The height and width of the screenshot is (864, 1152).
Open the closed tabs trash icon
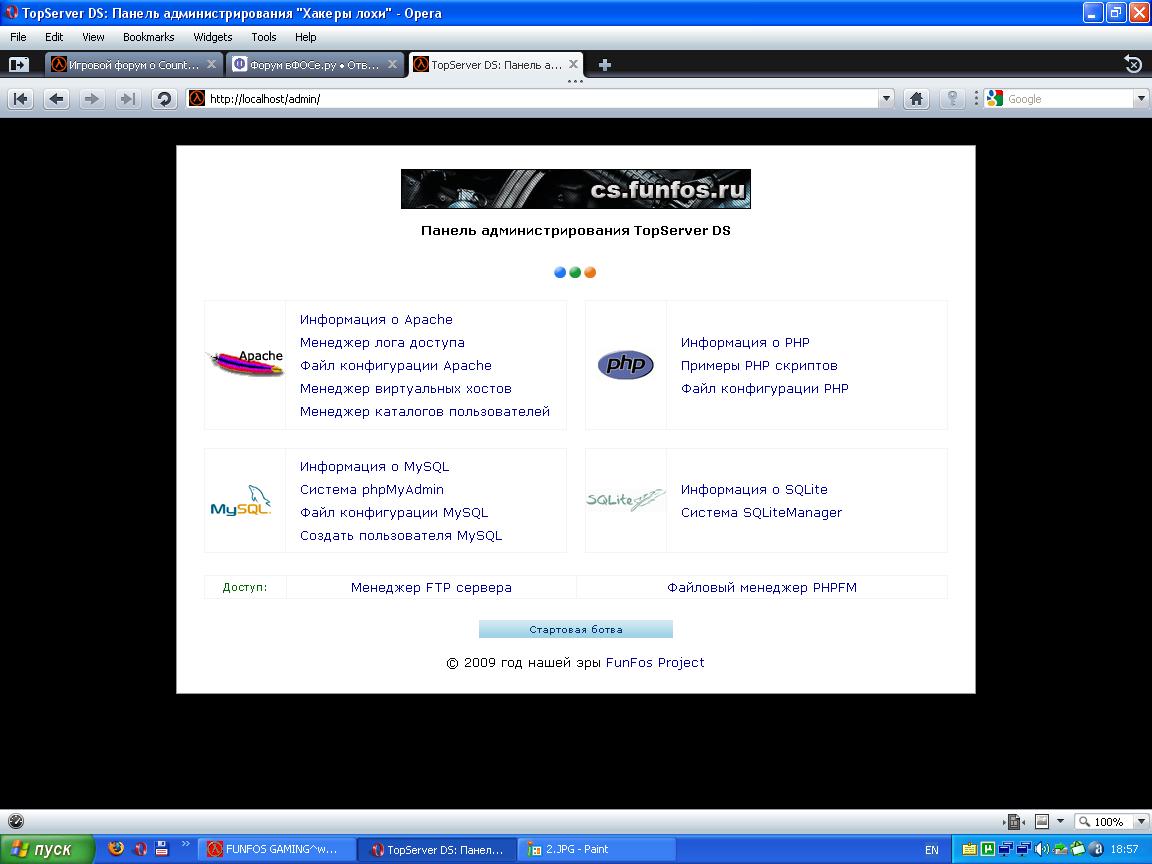click(x=1132, y=65)
